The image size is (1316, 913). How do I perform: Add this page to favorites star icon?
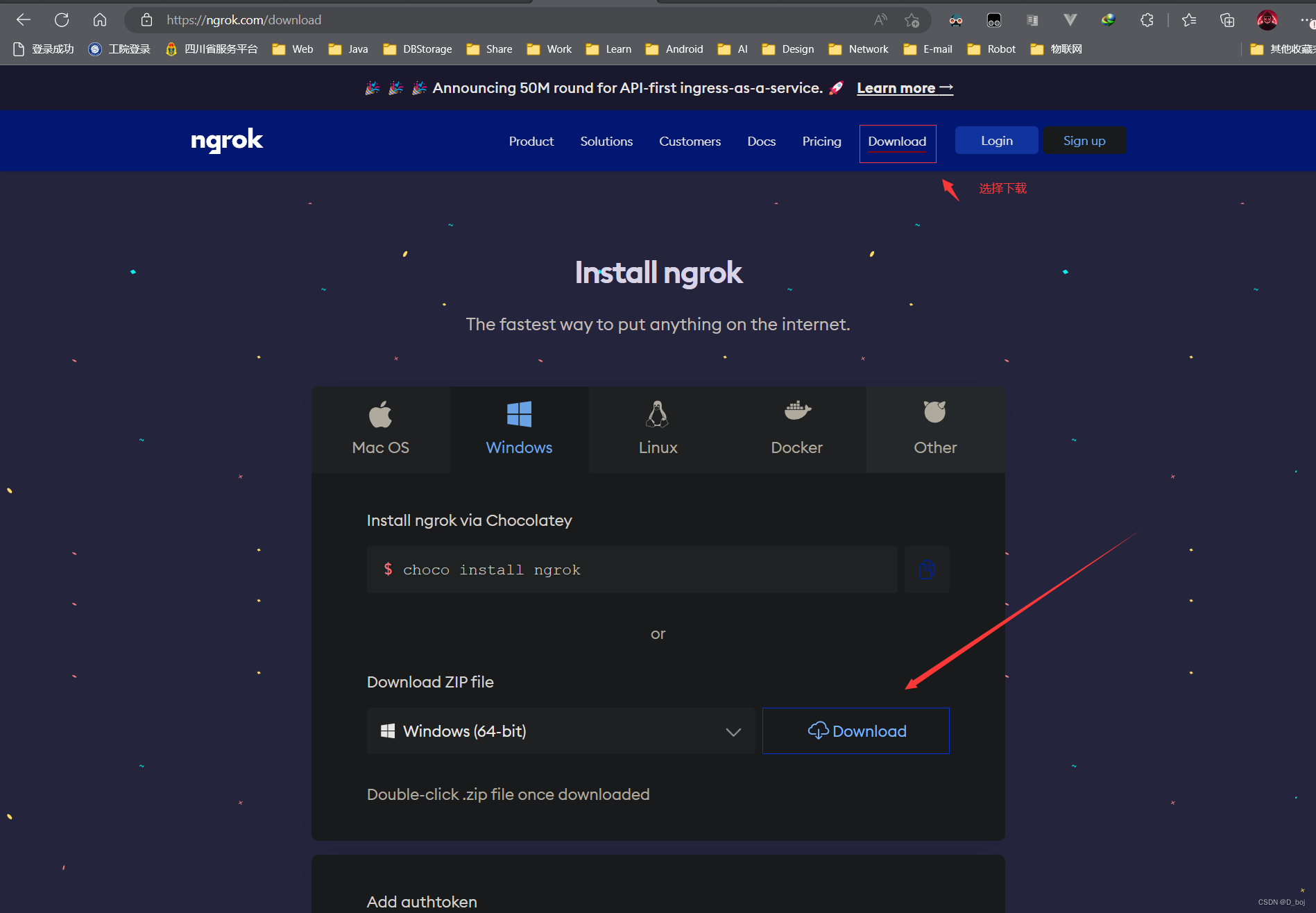tap(912, 20)
